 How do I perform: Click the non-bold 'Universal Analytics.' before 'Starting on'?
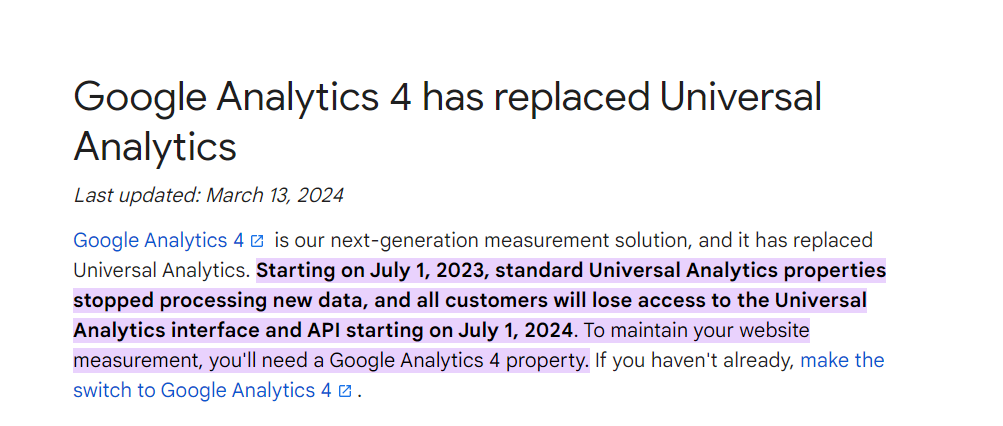pos(162,271)
